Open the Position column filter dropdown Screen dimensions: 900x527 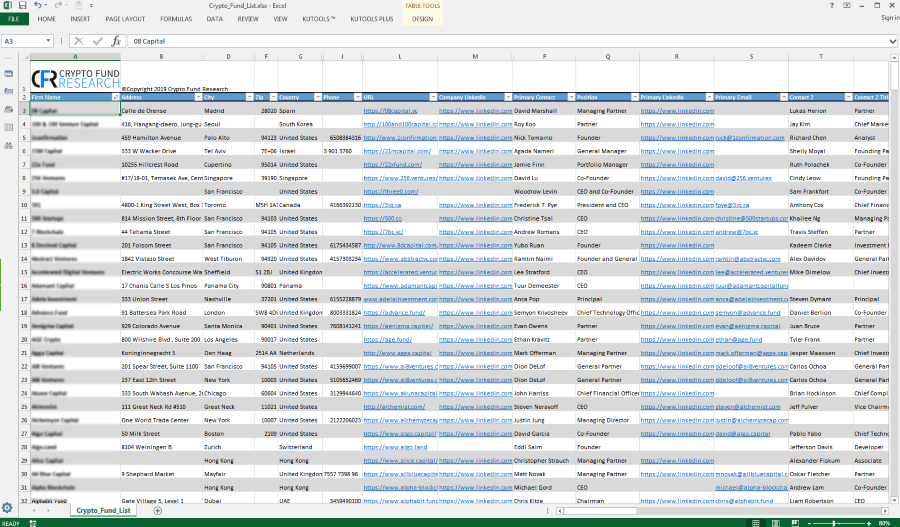click(634, 97)
